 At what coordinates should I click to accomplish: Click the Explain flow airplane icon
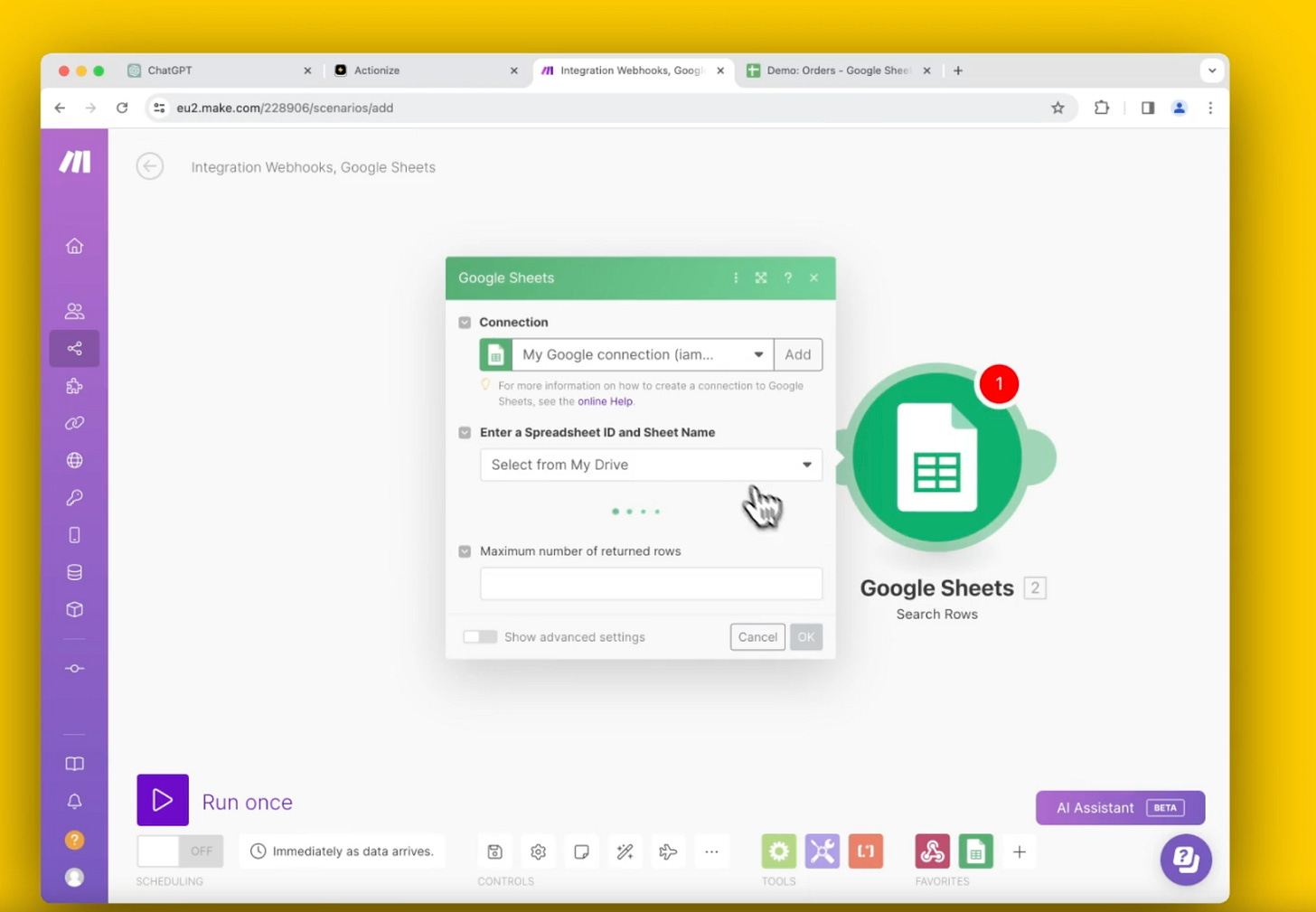(x=668, y=851)
